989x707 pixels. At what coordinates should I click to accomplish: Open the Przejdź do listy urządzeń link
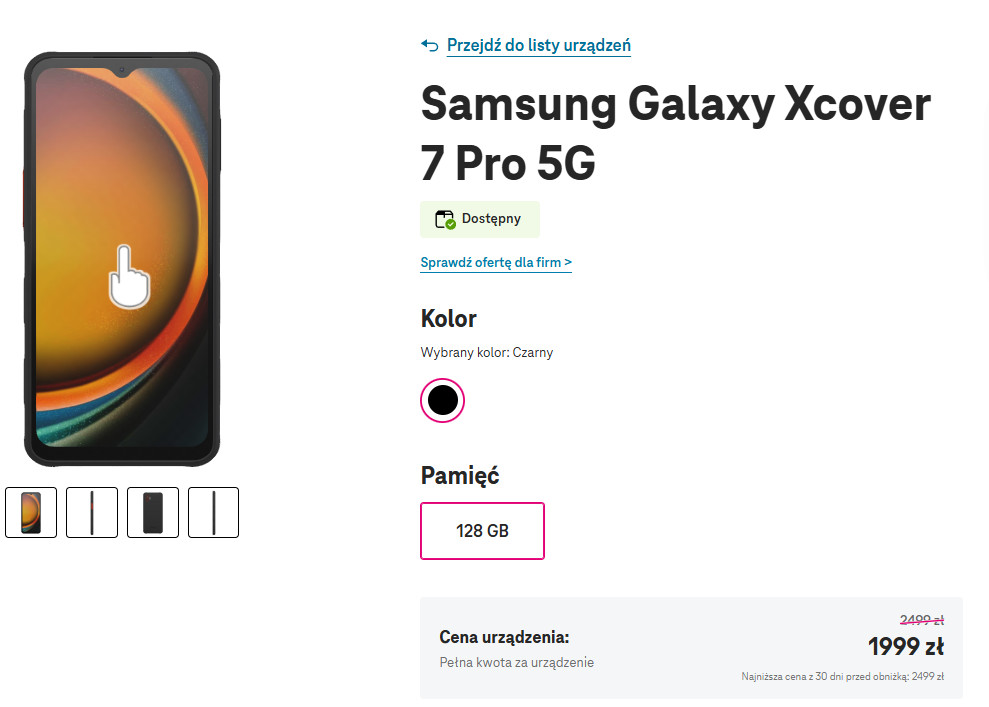[538, 45]
